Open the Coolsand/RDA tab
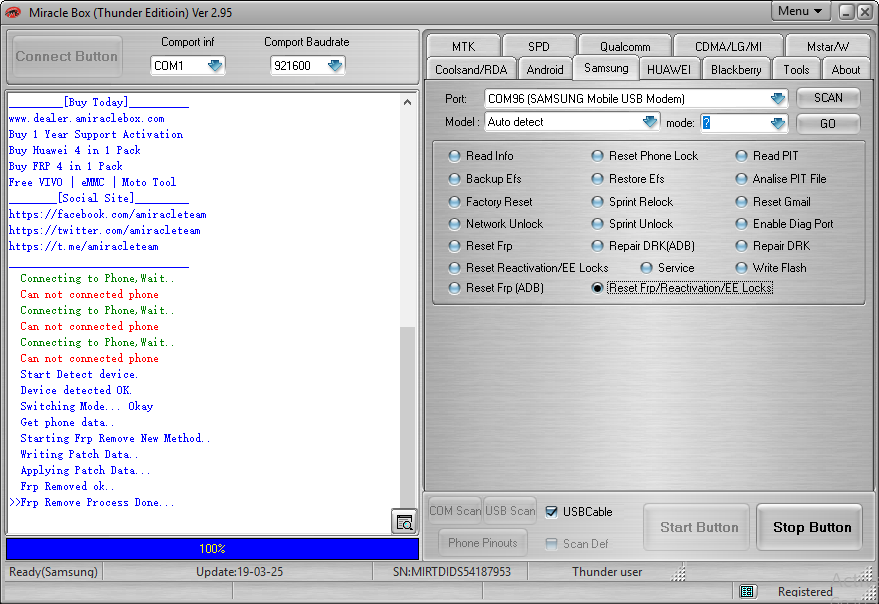The image size is (879, 604). tap(471, 70)
